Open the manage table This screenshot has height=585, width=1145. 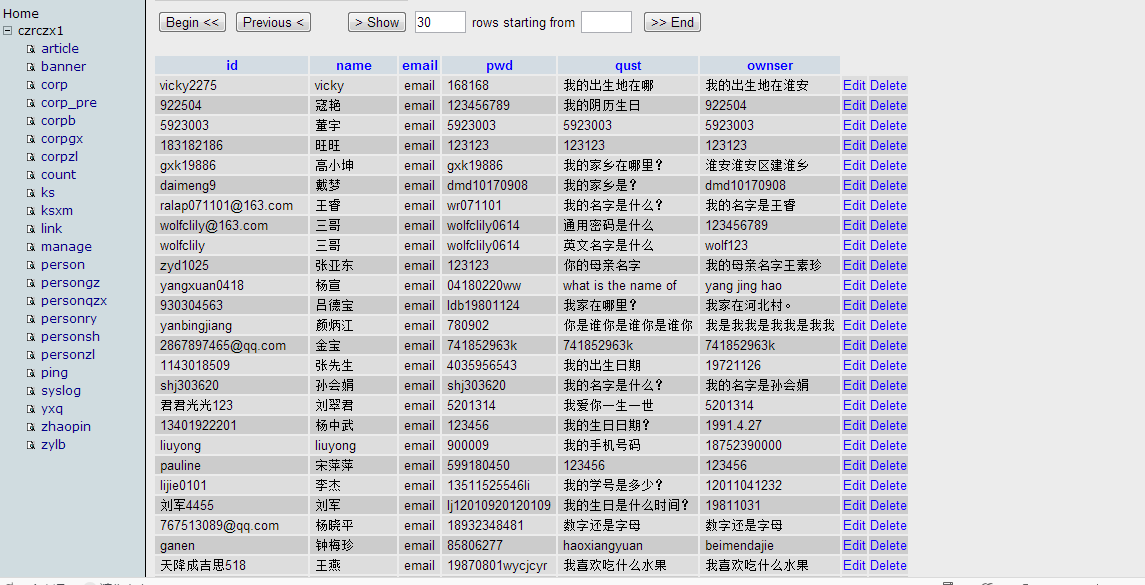click(x=66, y=247)
